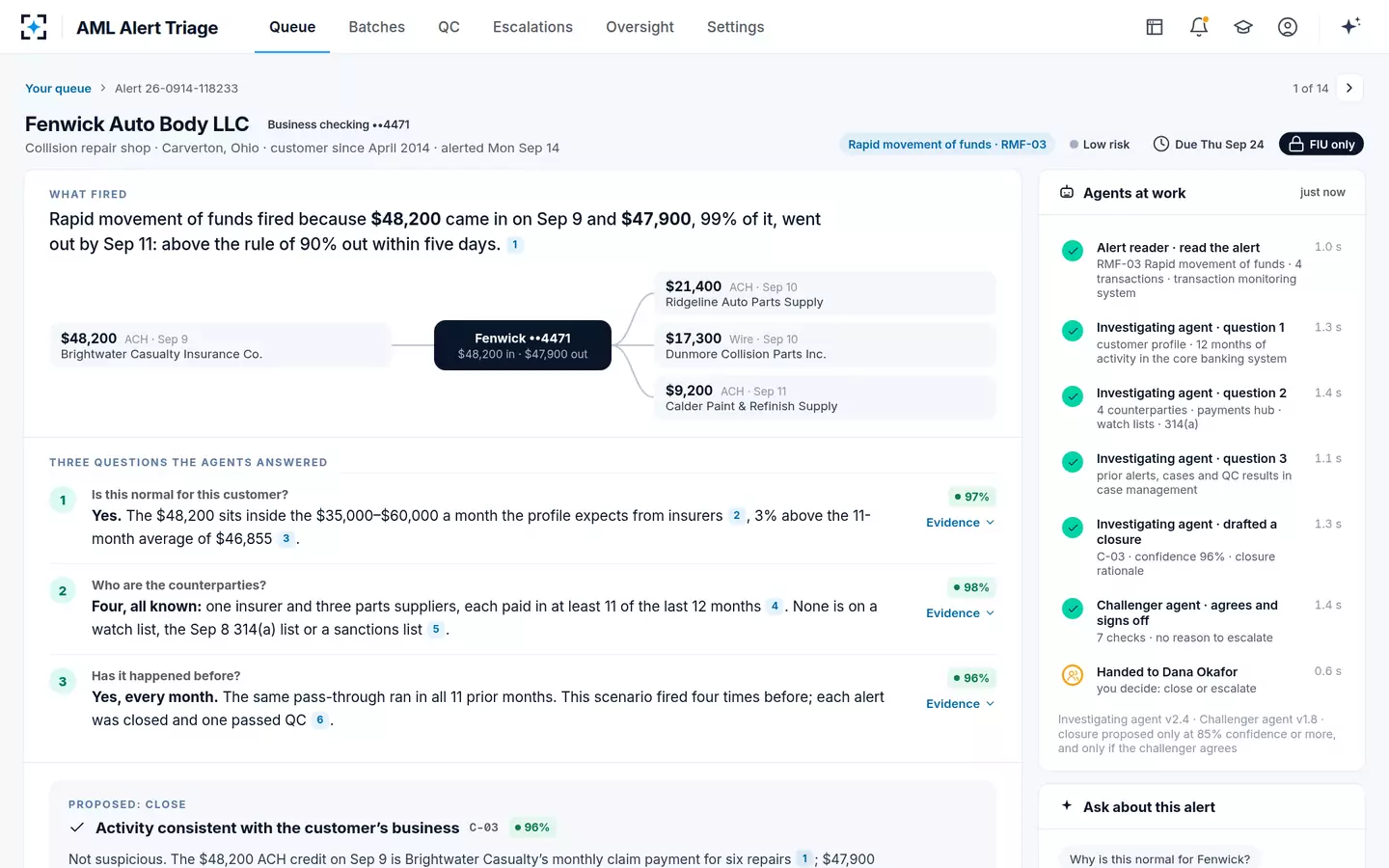Open citation 4 after last 12 months

(775, 607)
